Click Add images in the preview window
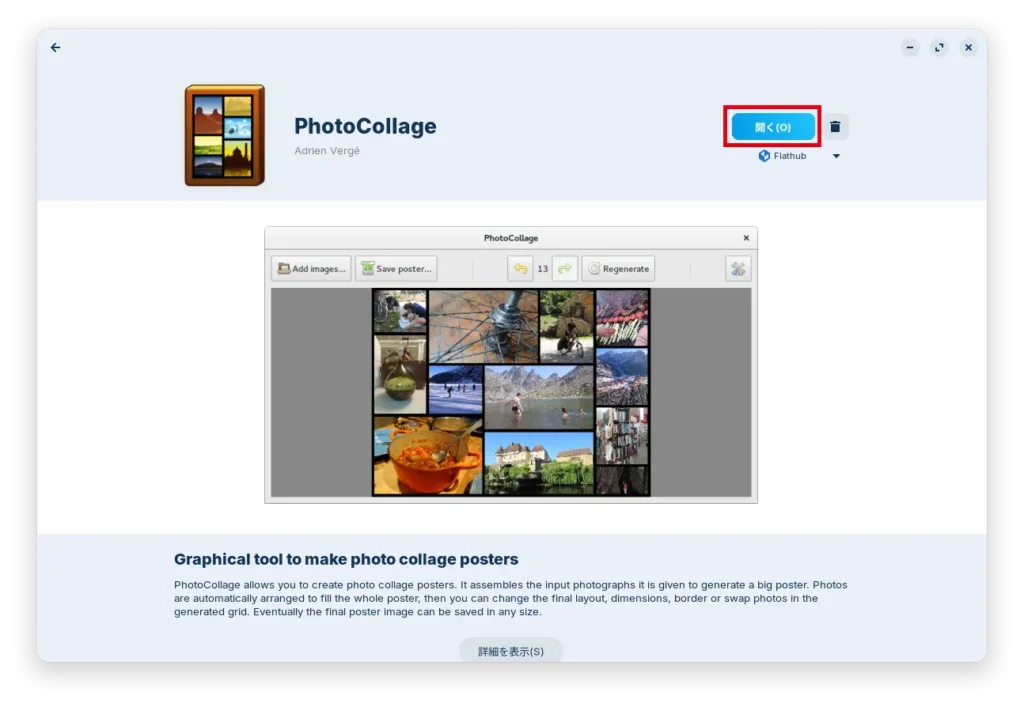Image resolution: width=1024 pixels, height=707 pixels. [310, 268]
